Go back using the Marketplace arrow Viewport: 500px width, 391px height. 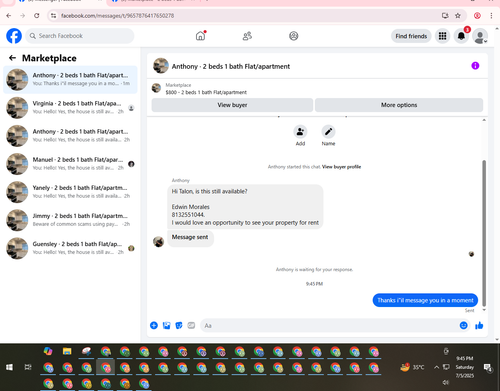tap(12, 58)
